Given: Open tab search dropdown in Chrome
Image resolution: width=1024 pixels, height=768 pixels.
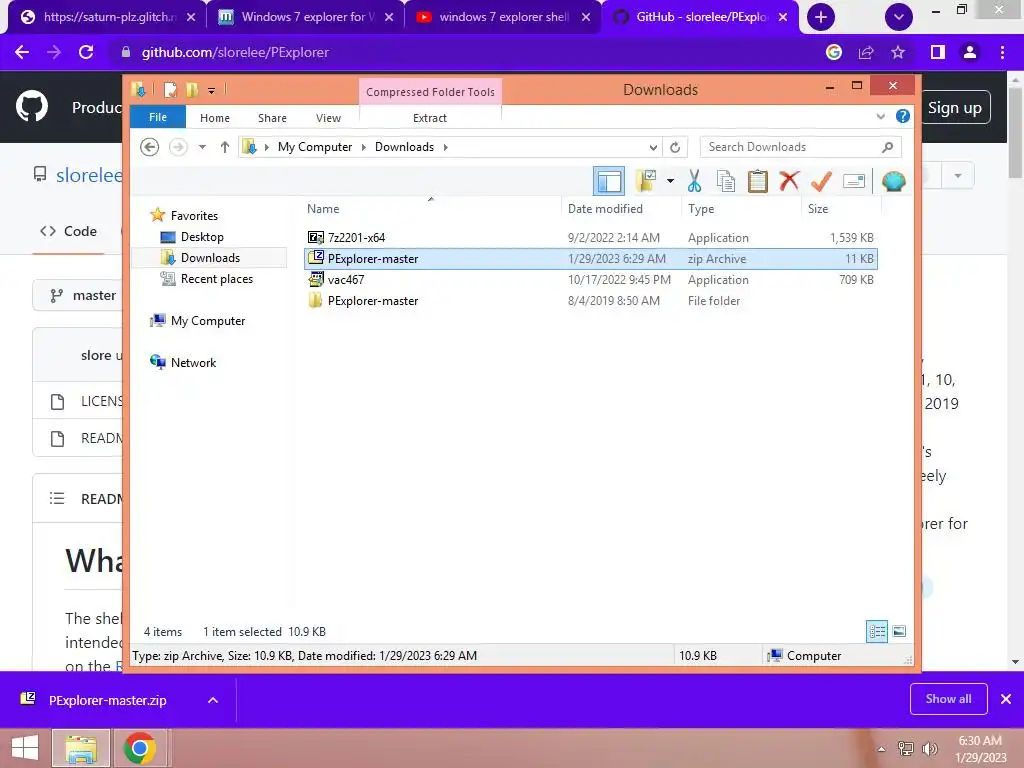Looking at the screenshot, I should (x=899, y=17).
